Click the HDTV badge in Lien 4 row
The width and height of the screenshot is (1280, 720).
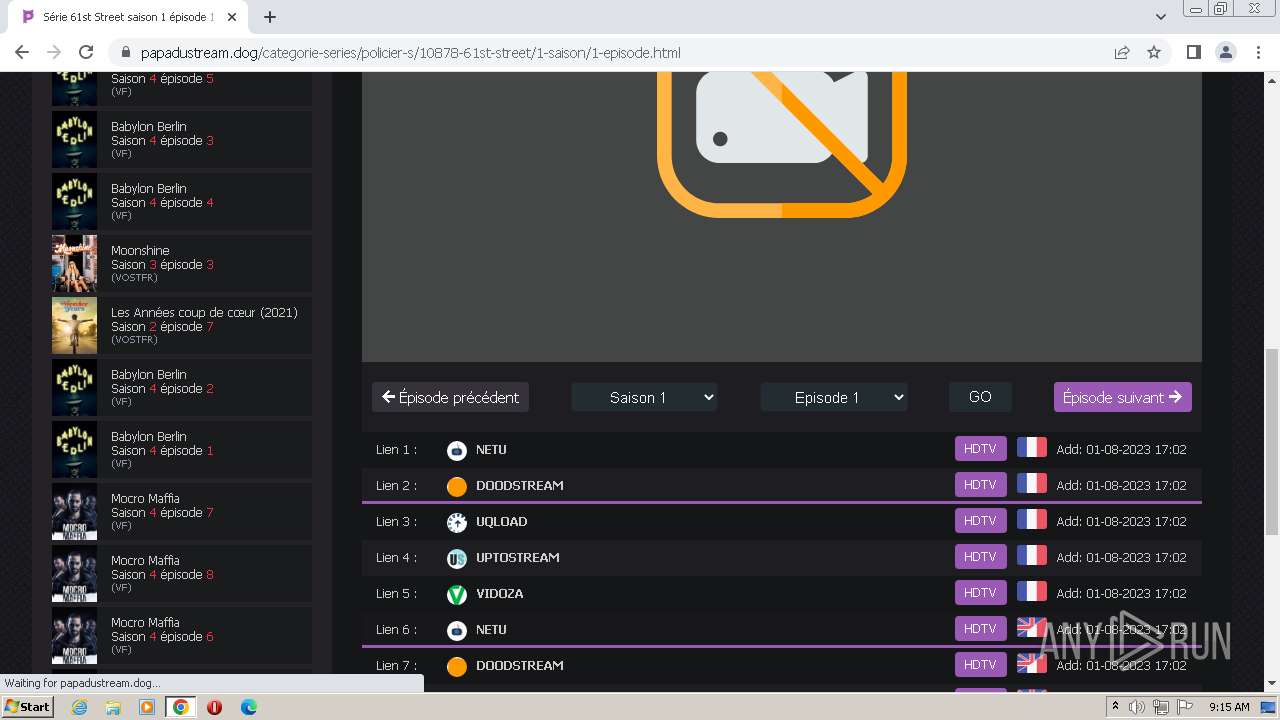pyautogui.click(x=980, y=557)
